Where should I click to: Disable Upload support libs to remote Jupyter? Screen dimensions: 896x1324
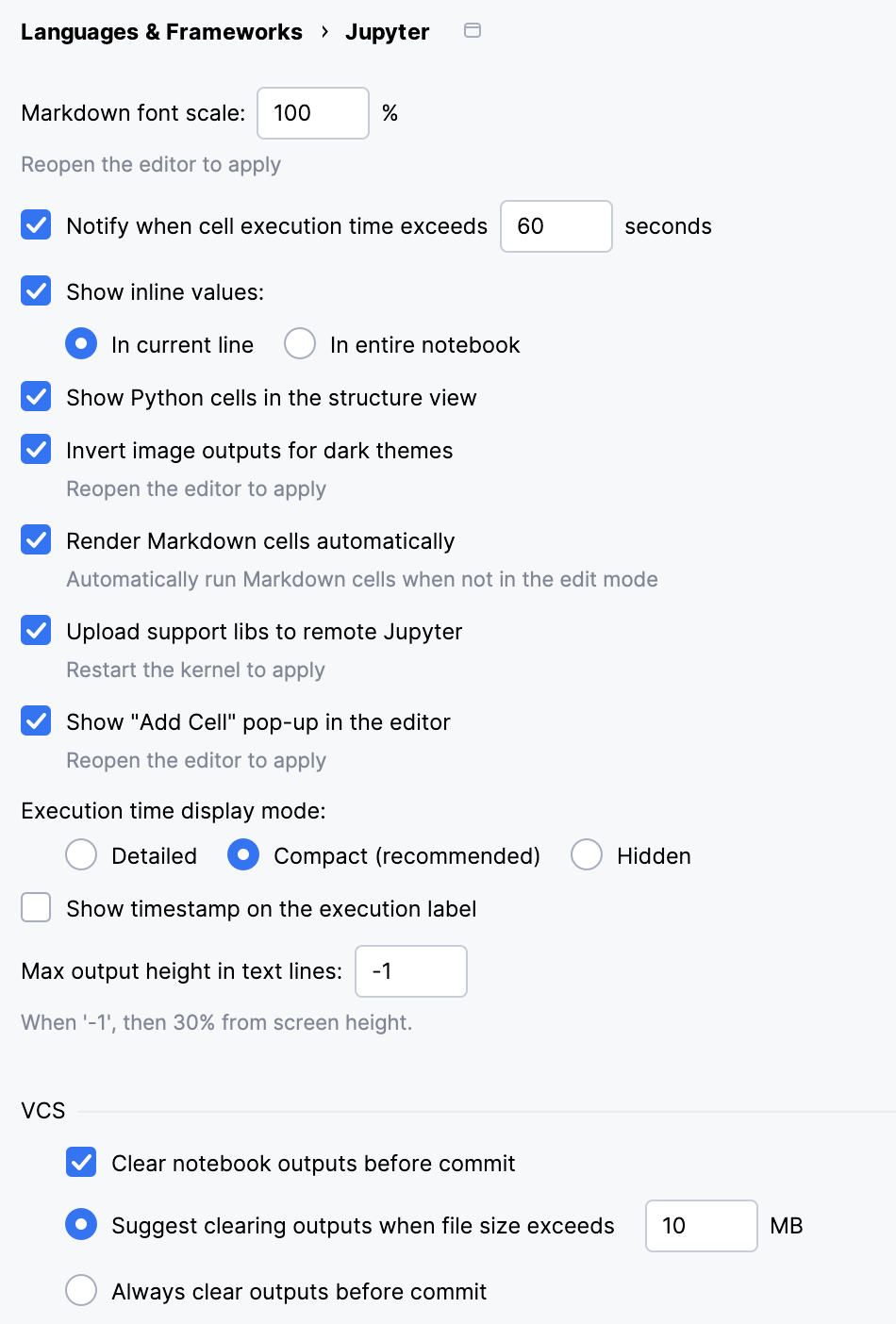tap(35, 630)
